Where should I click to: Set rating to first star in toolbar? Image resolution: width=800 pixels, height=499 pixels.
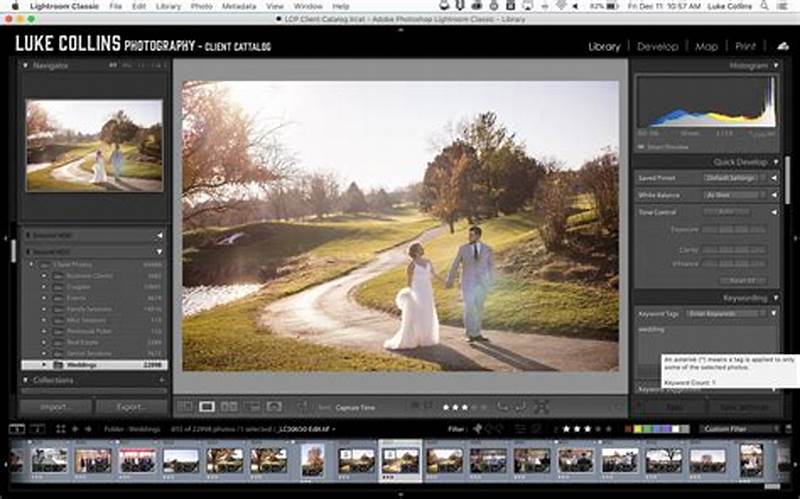[446, 408]
